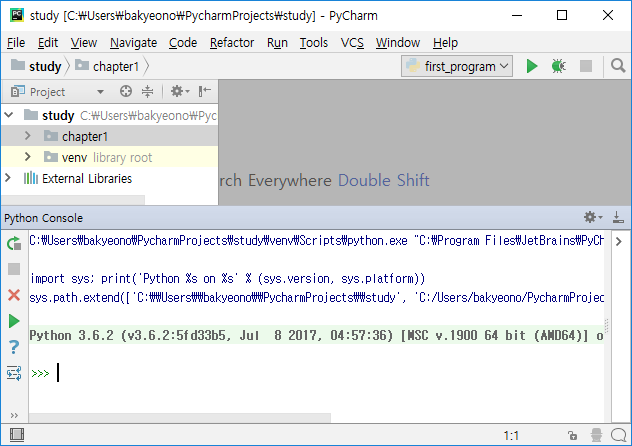Expand External Libraries node
The width and height of the screenshot is (632, 446).
(8, 178)
